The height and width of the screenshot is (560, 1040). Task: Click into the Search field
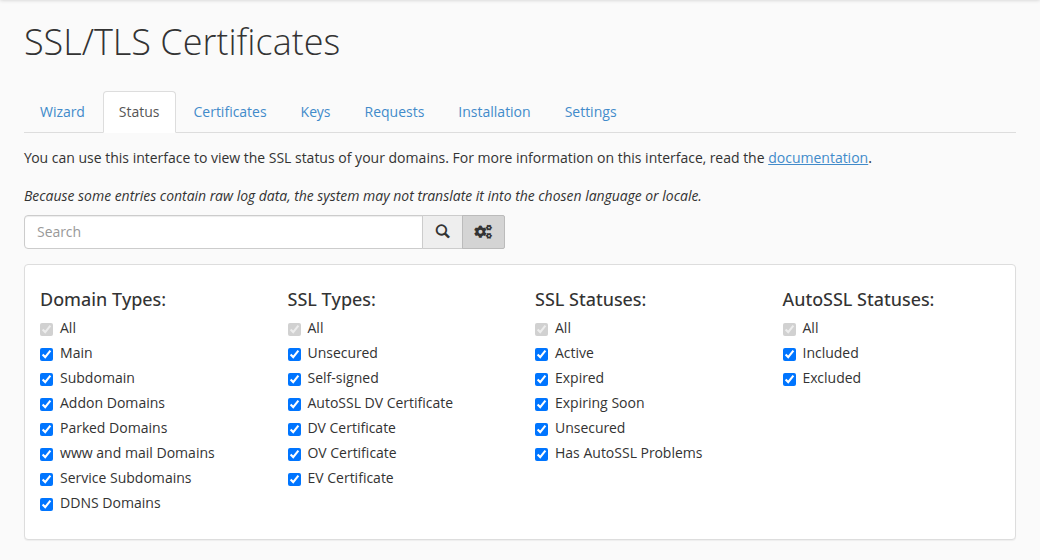(224, 232)
